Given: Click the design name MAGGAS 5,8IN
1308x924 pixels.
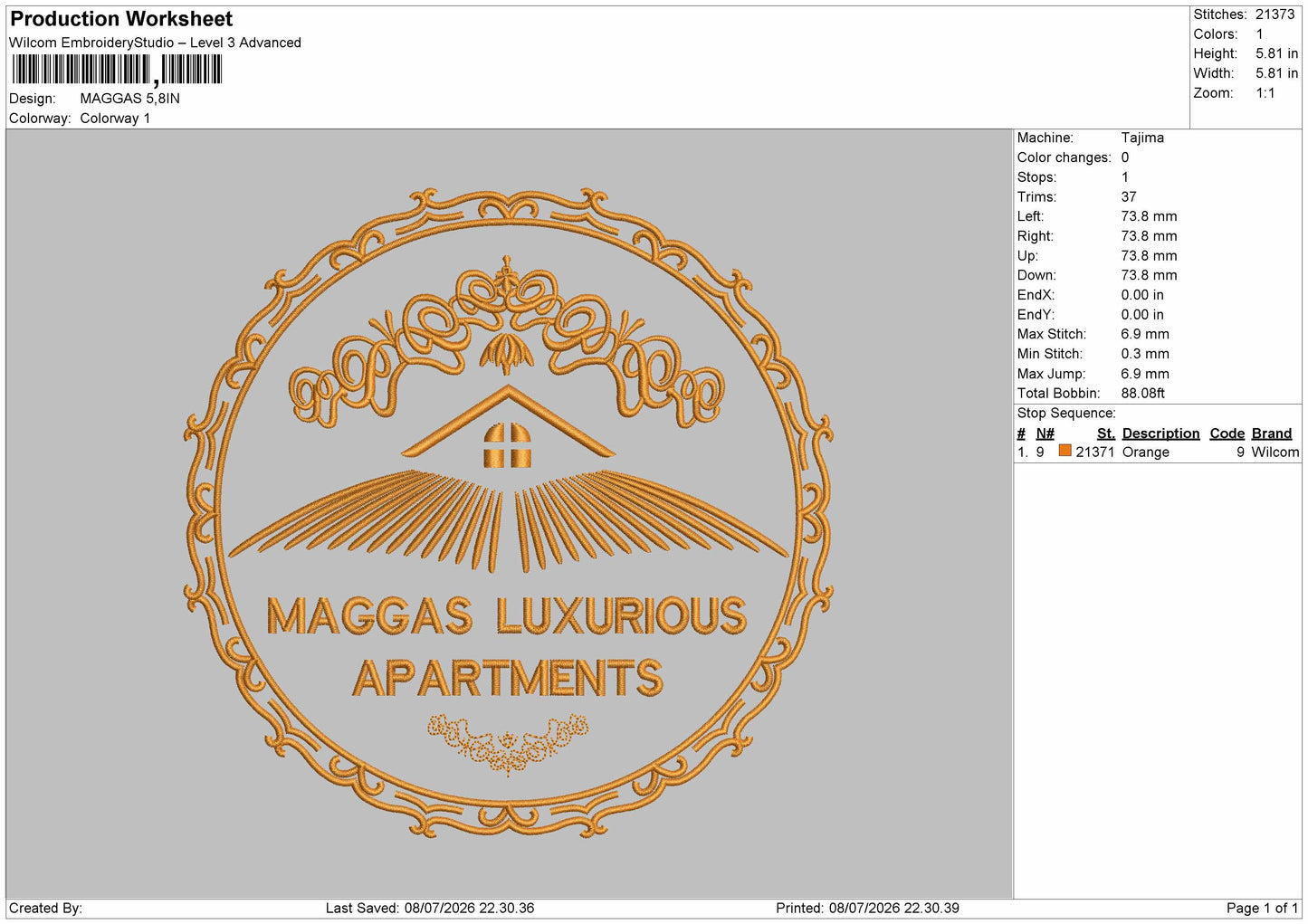Looking at the screenshot, I should [129, 99].
